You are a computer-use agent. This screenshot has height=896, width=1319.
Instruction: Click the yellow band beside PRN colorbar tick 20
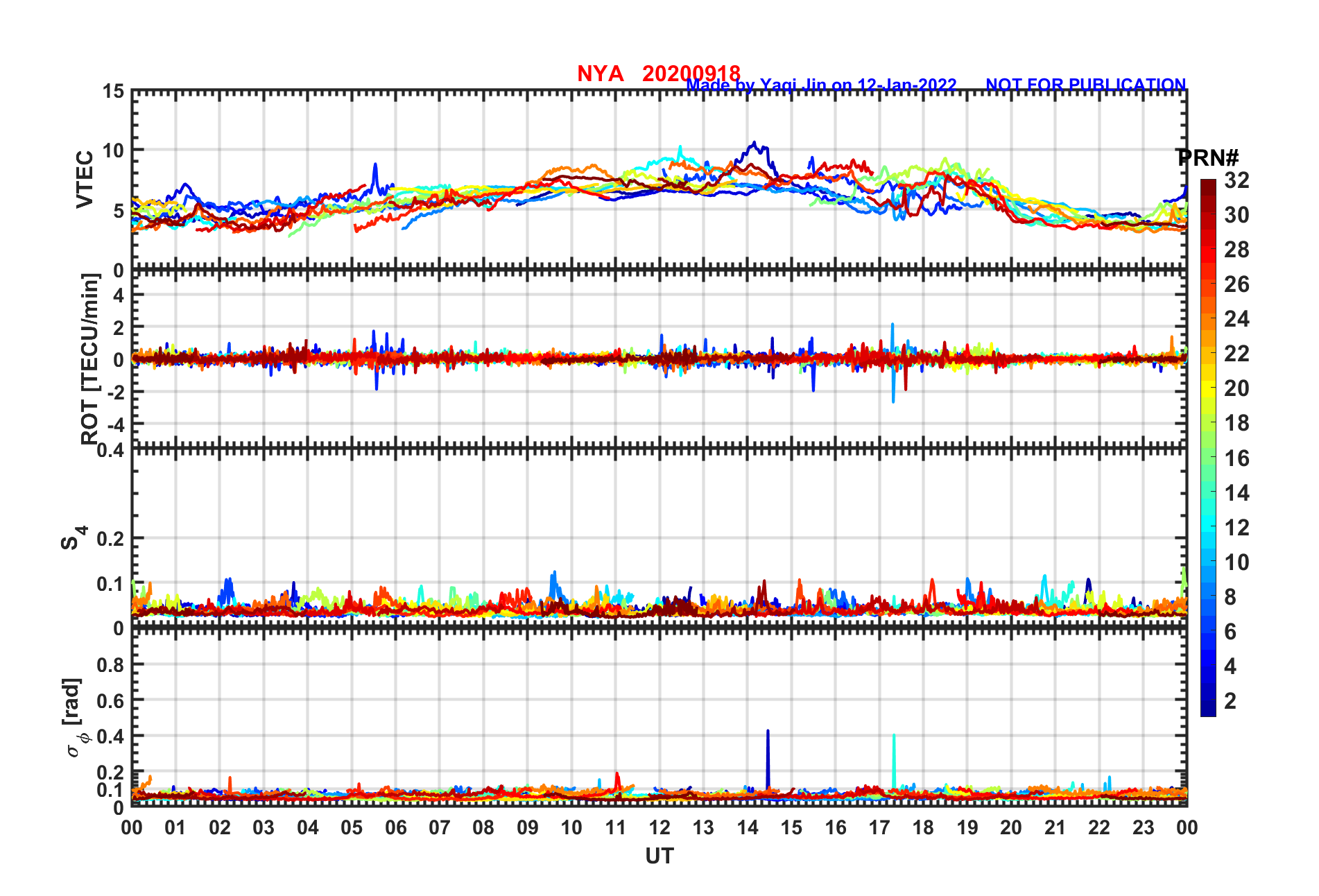[x=1208, y=389]
